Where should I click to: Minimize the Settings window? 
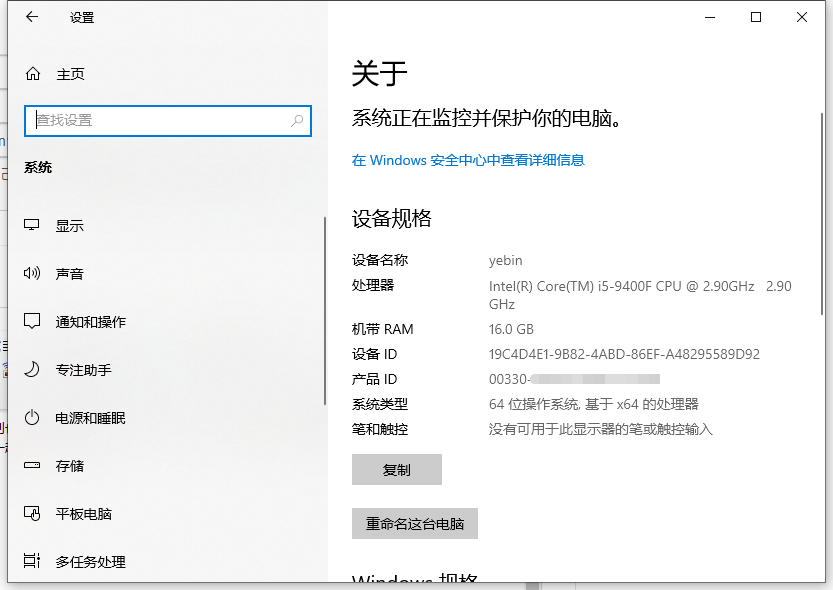[710, 17]
